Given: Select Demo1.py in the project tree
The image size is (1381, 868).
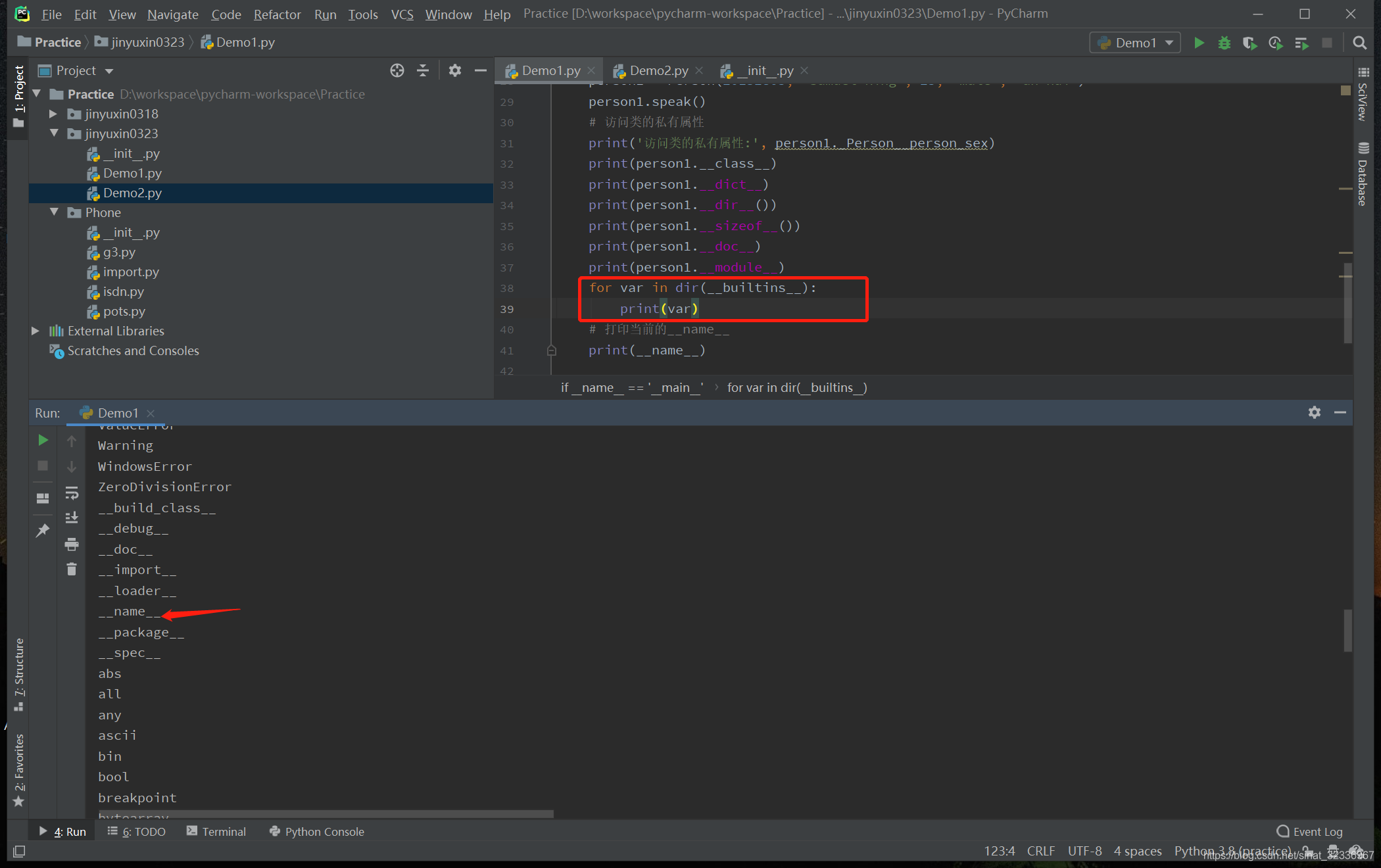Looking at the screenshot, I should coord(132,173).
